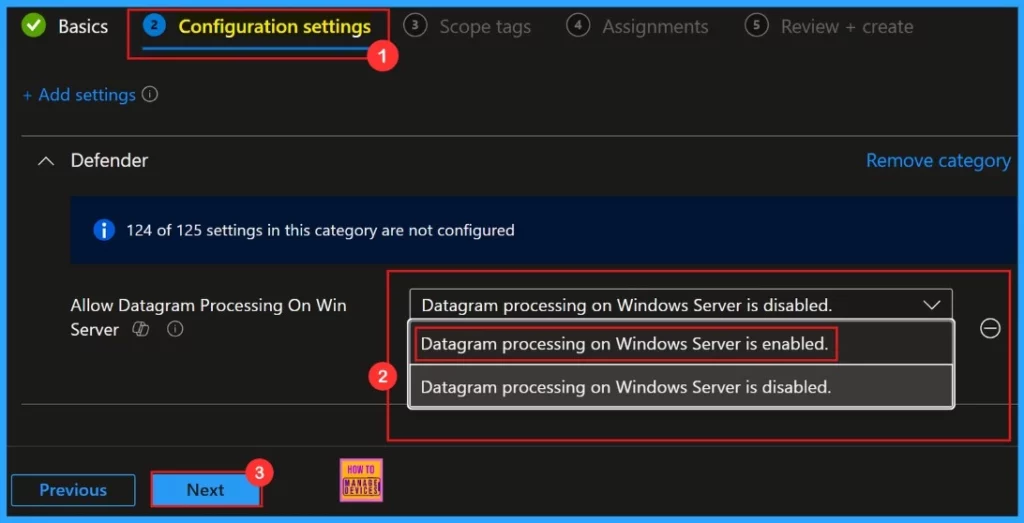Screen dimensions: 1024x523
Task: Click the info icon after Win Server label
Action: (x=174, y=330)
